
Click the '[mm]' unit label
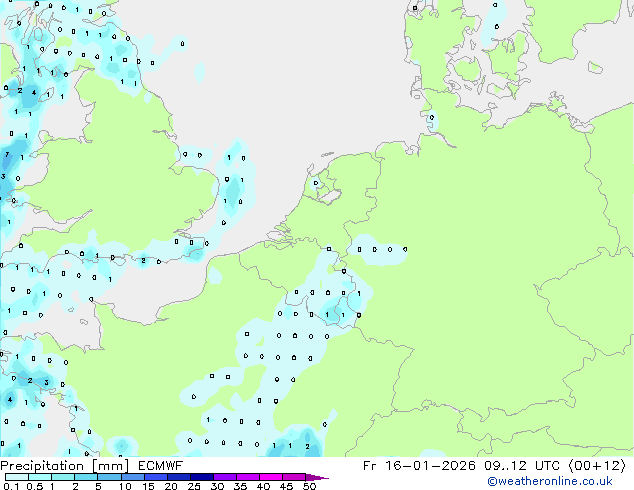(110, 466)
